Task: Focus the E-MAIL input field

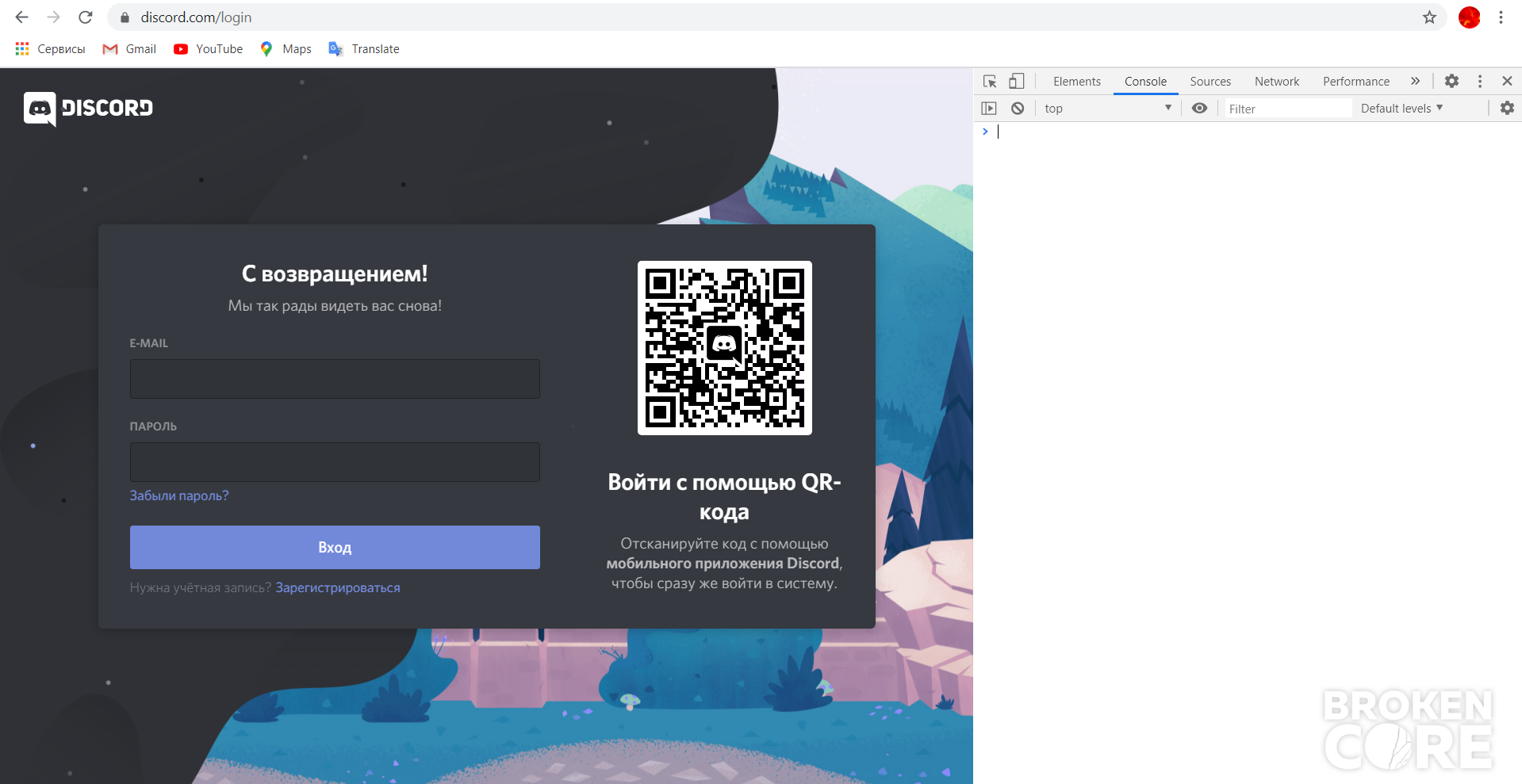Action: tap(335, 379)
